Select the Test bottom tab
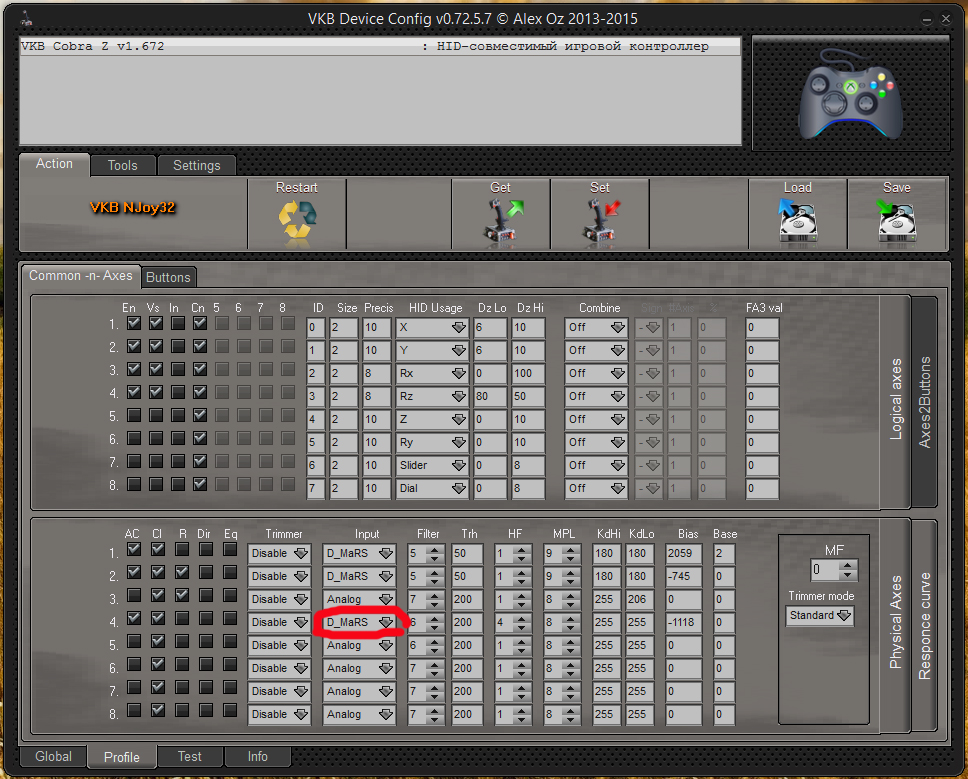This screenshot has width=968, height=779. tap(190, 756)
